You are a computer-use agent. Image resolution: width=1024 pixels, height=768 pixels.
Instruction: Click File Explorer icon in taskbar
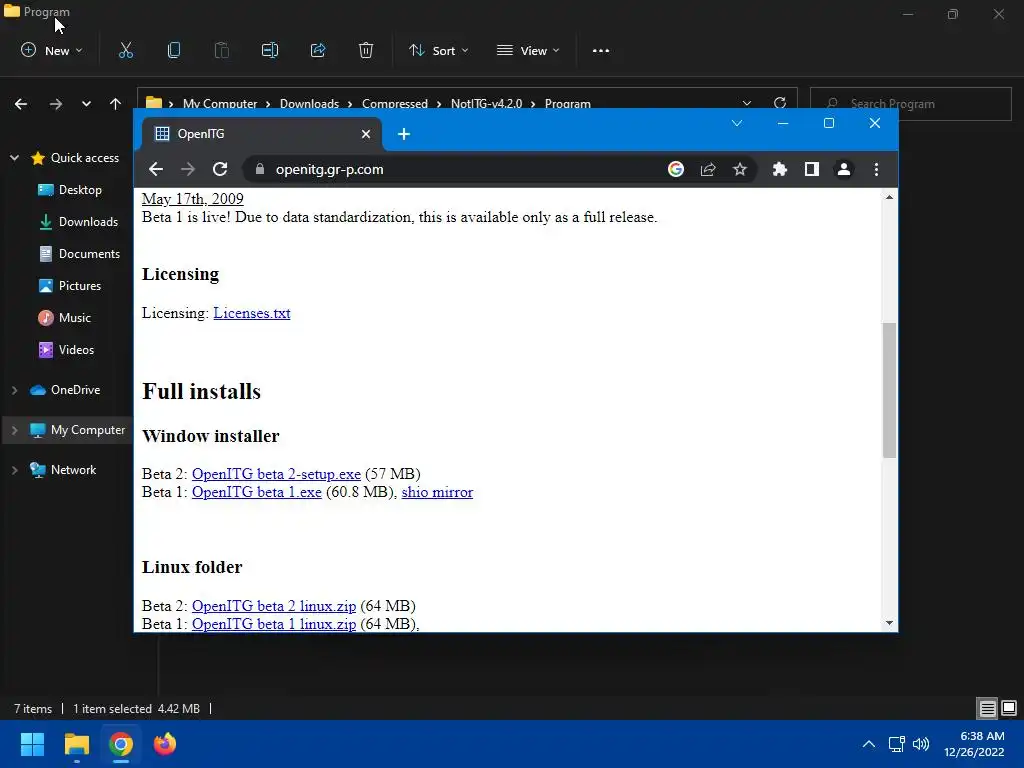pos(76,744)
